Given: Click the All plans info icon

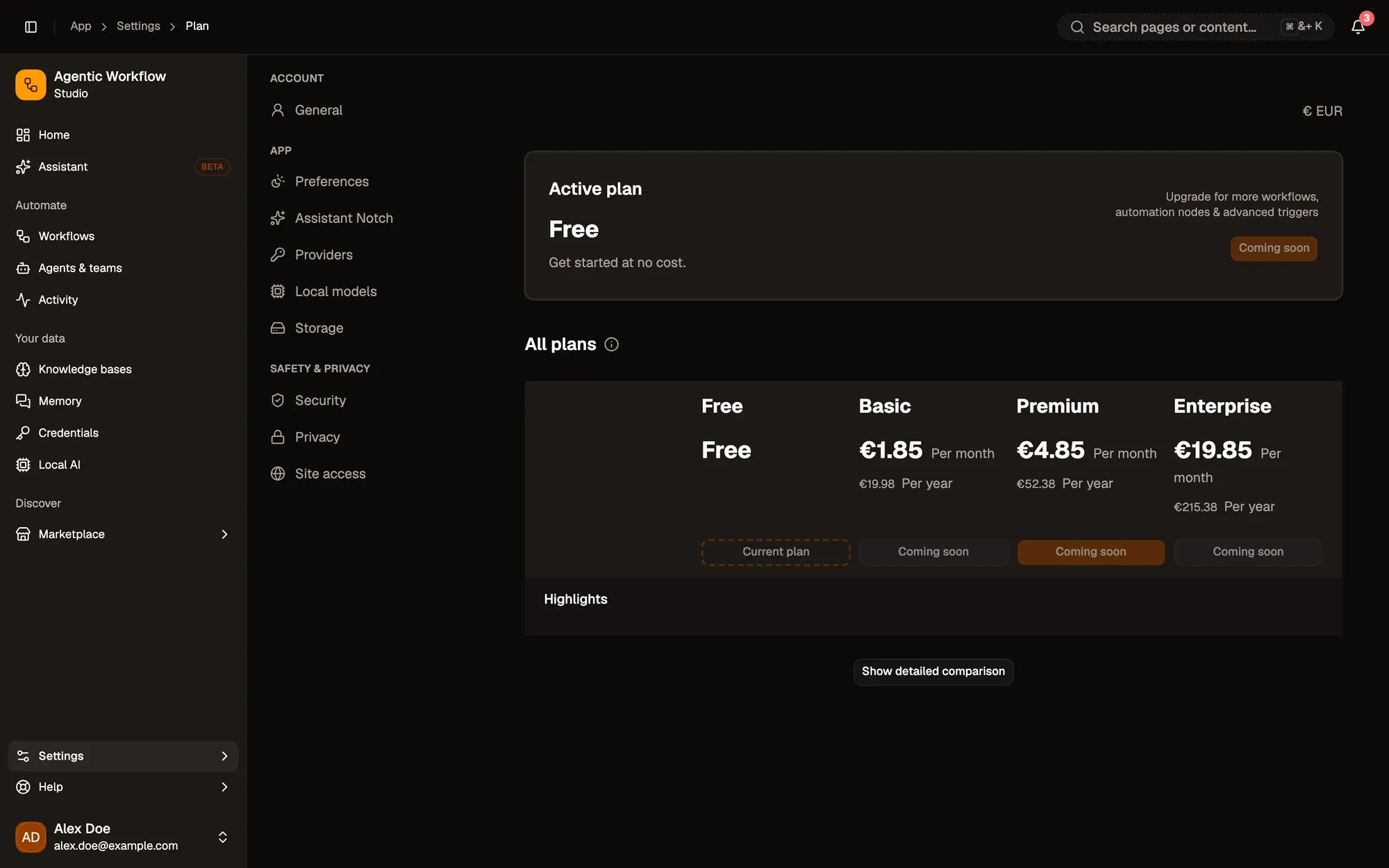Looking at the screenshot, I should [611, 344].
